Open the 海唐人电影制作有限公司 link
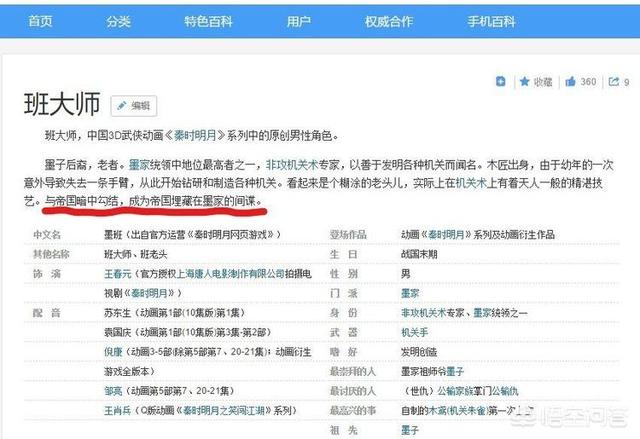Image resolution: width=640 pixels, height=439 pixels. click(x=235, y=274)
